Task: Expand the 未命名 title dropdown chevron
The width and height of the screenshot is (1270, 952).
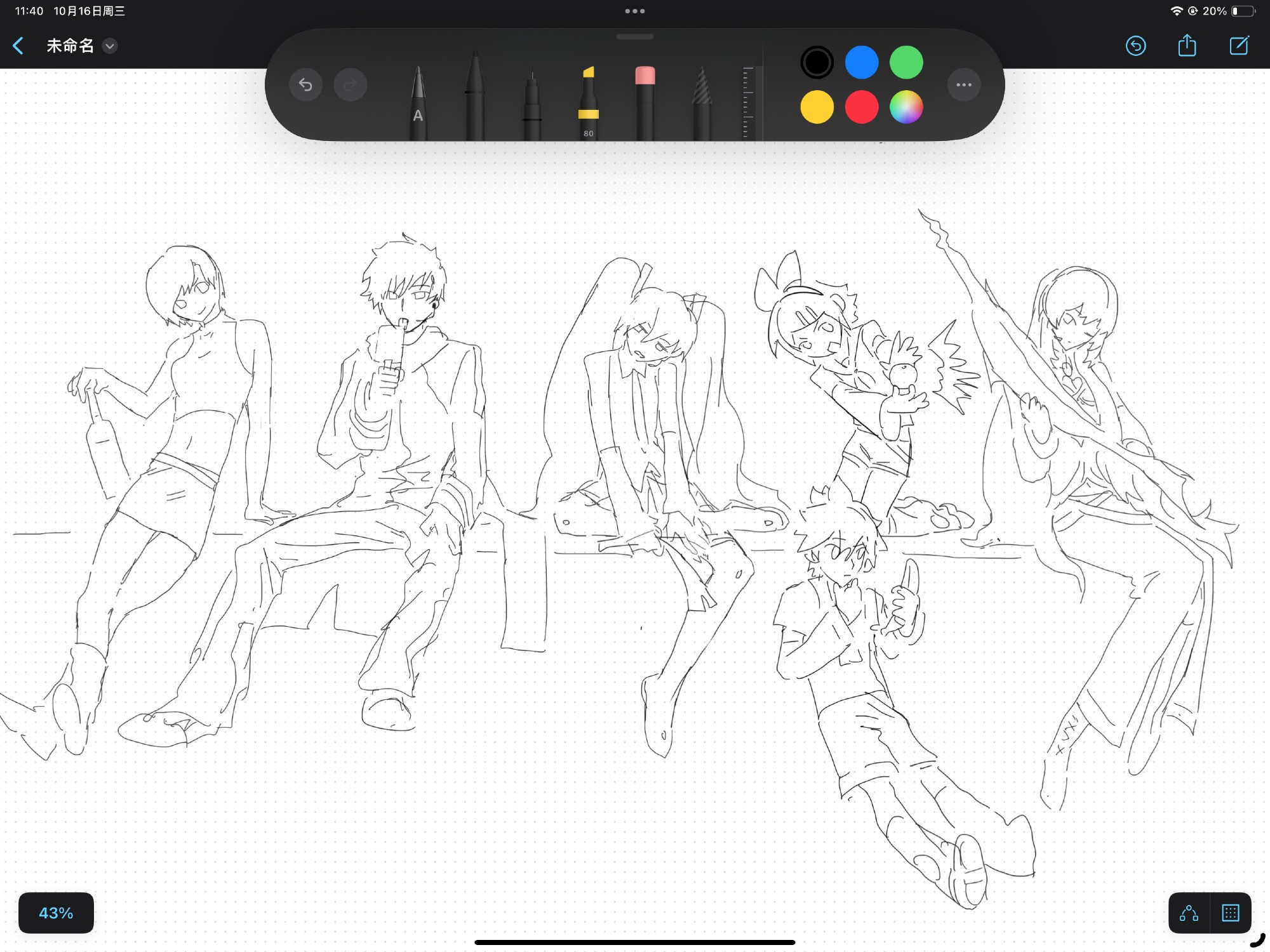Action: (110, 46)
